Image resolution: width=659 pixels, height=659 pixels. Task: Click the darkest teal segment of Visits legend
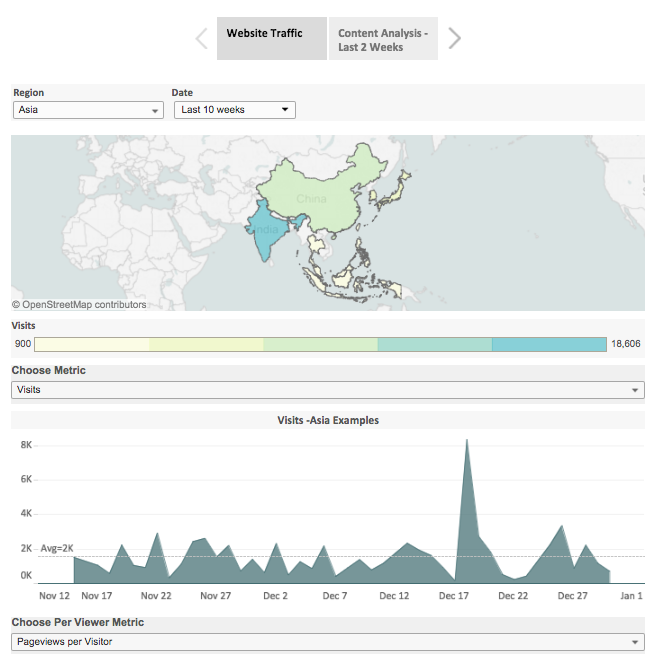[549, 344]
